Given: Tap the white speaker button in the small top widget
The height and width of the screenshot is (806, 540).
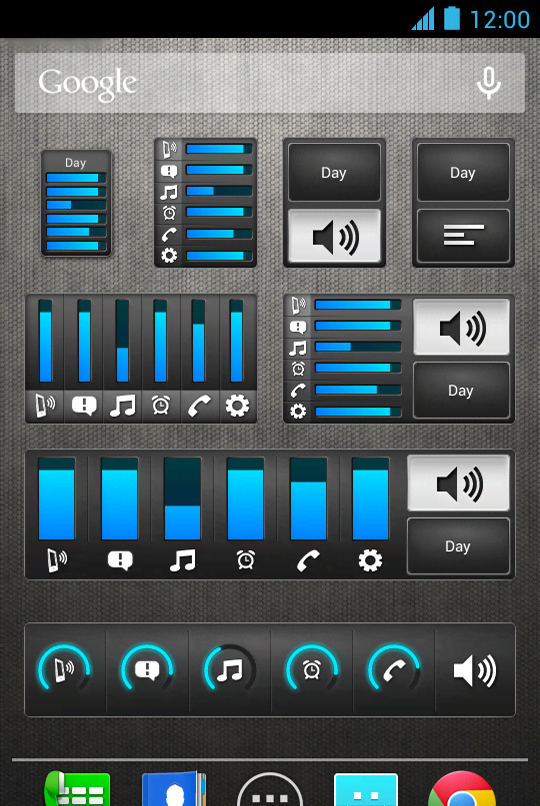Looking at the screenshot, I should click(334, 236).
